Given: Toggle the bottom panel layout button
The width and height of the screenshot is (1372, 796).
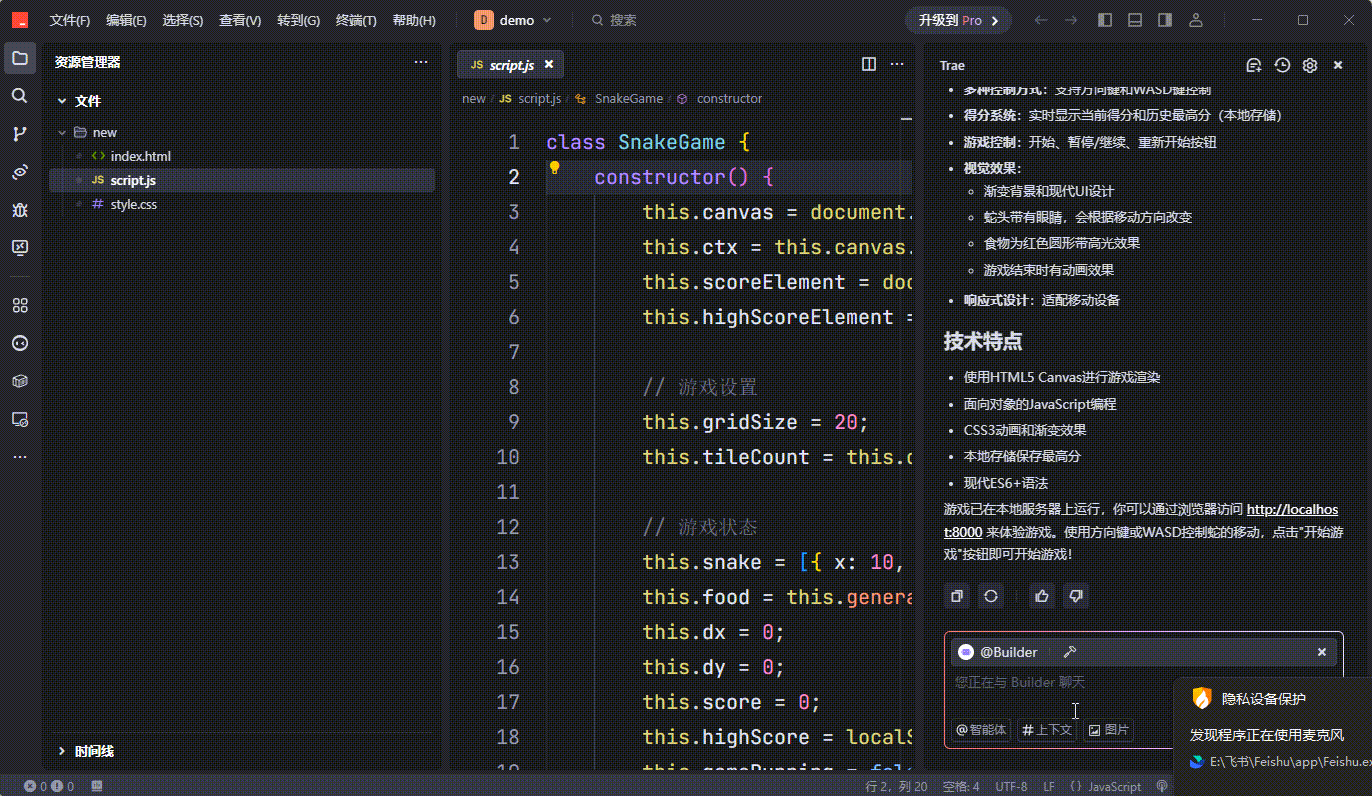Looking at the screenshot, I should [x=1135, y=20].
